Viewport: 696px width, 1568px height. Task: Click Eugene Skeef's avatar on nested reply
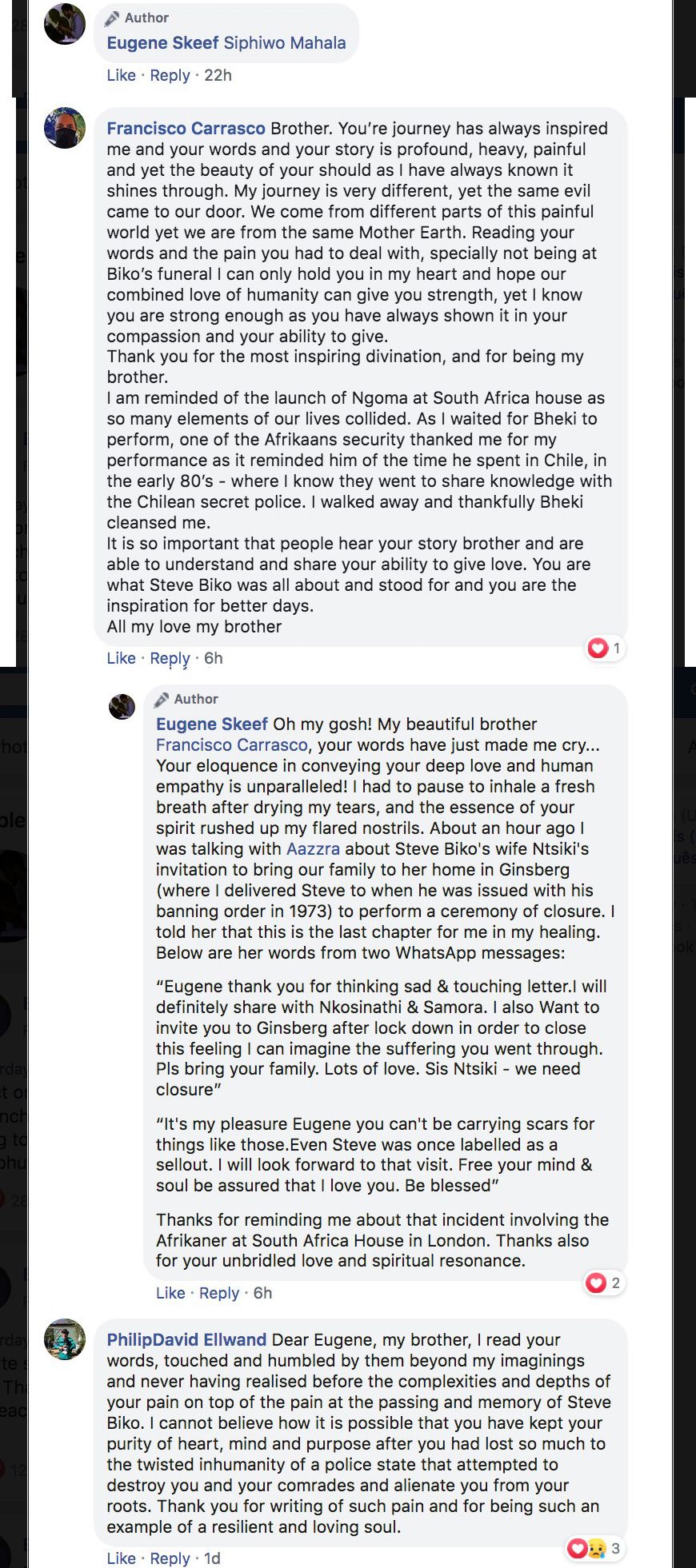[122, 706]
